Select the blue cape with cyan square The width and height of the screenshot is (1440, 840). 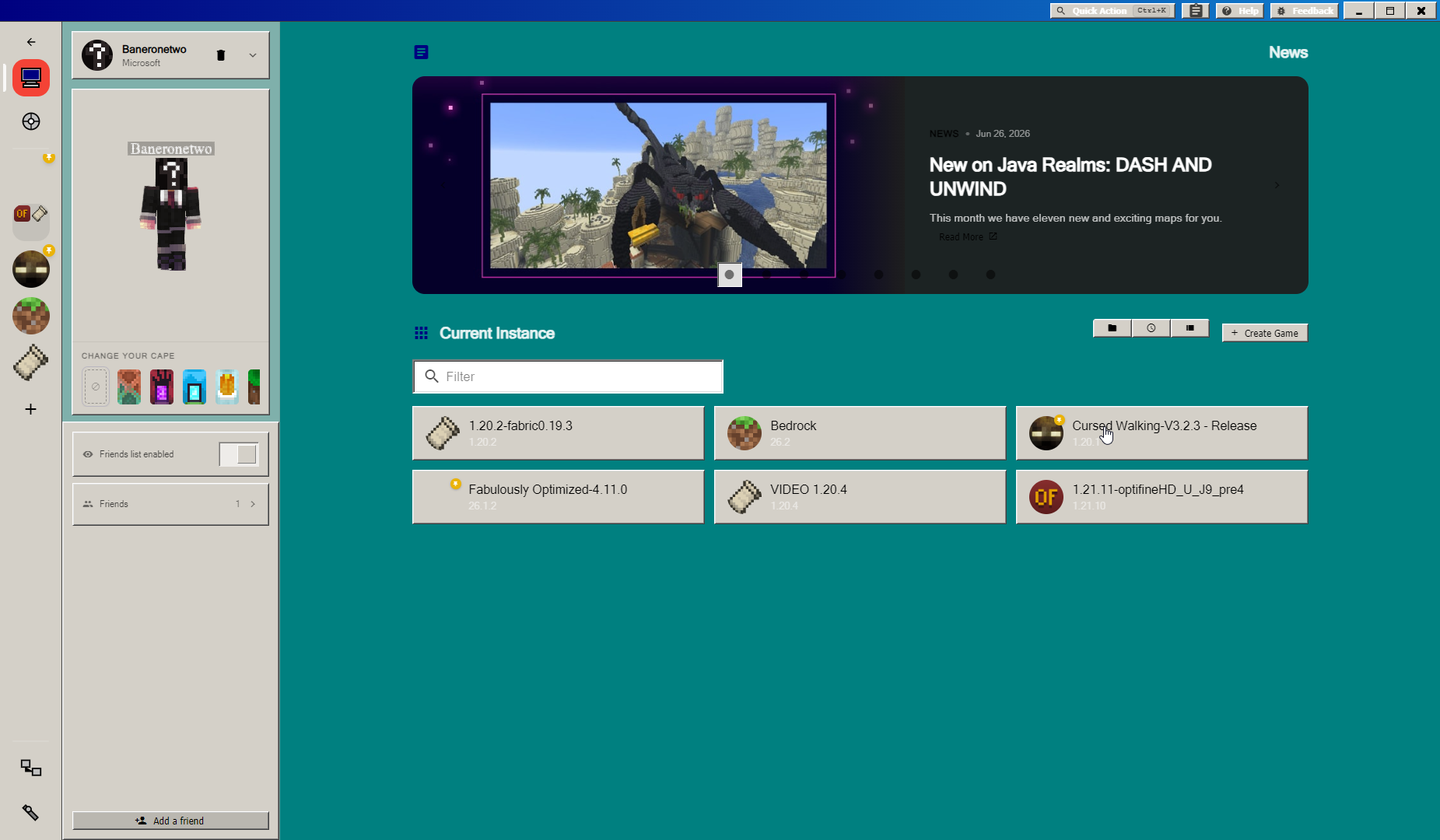pyautogui.click(x=194, y=387)
